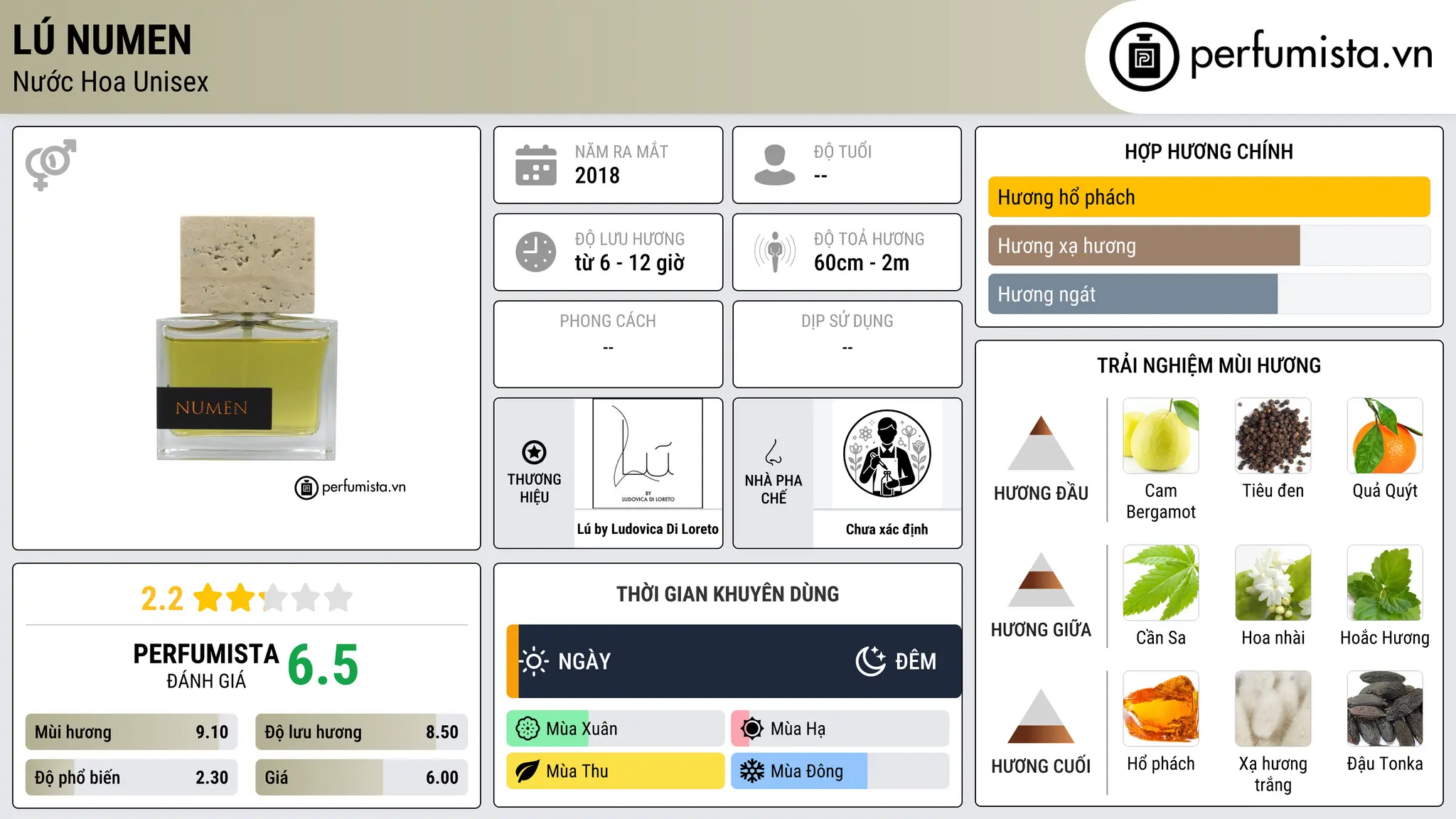Click the Perfumista score 6.5
This screenshot has width=1456, height=819.
click(323, 665)
